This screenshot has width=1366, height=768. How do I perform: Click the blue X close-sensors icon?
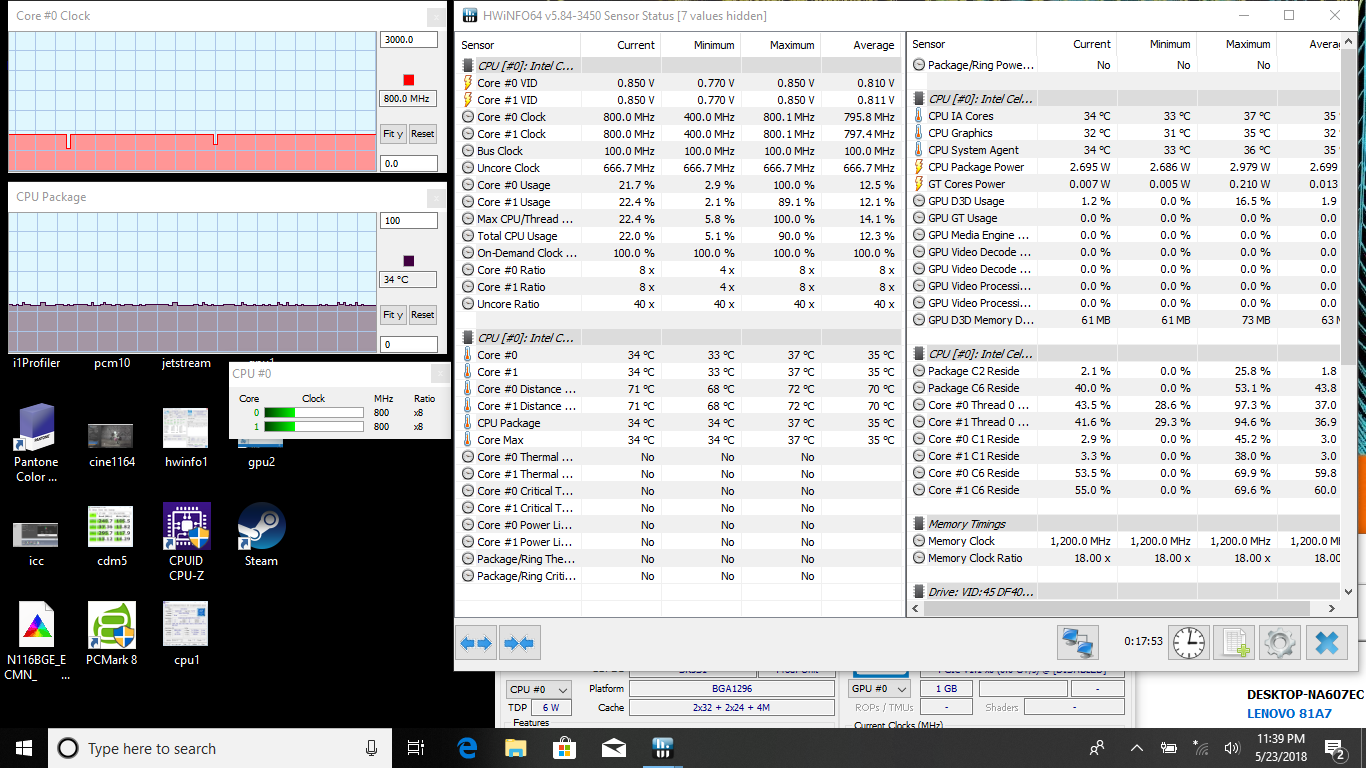click(1327, 642)
